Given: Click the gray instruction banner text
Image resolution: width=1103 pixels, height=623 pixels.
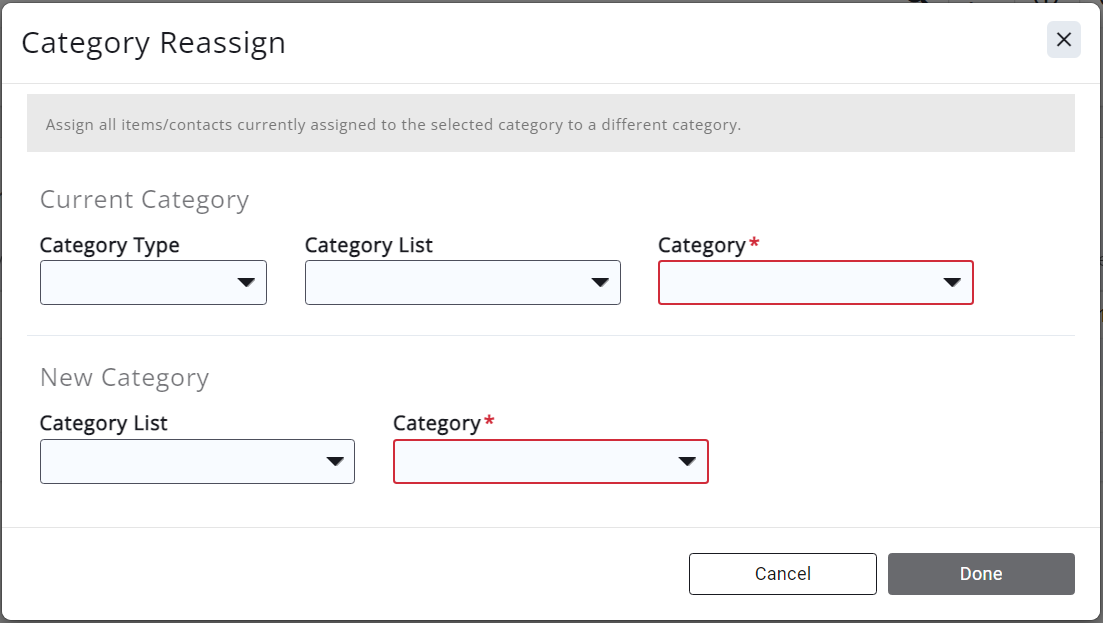Looking at the screenshot, I should click(393, 126).
